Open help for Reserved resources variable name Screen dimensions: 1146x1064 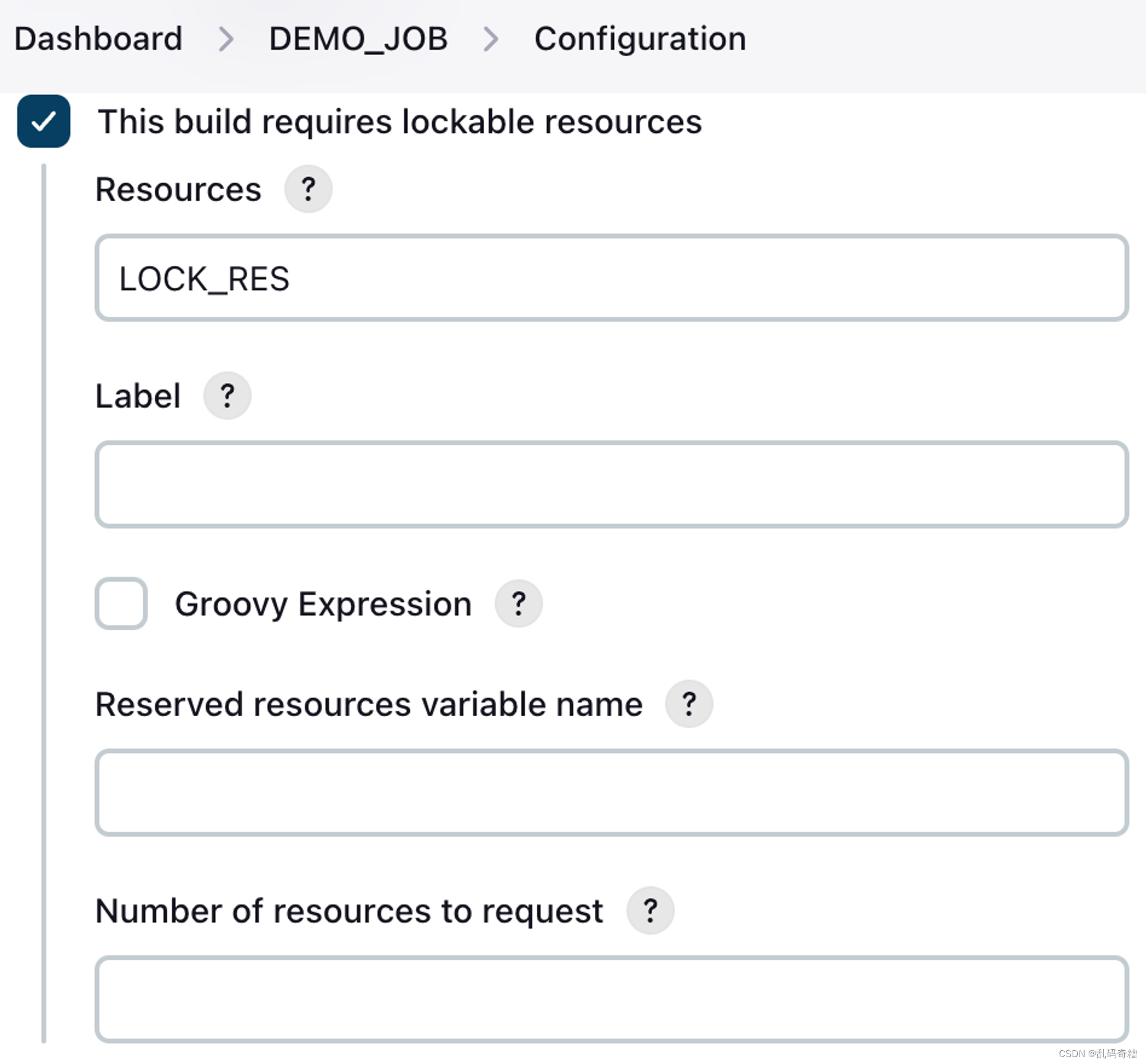689,703
